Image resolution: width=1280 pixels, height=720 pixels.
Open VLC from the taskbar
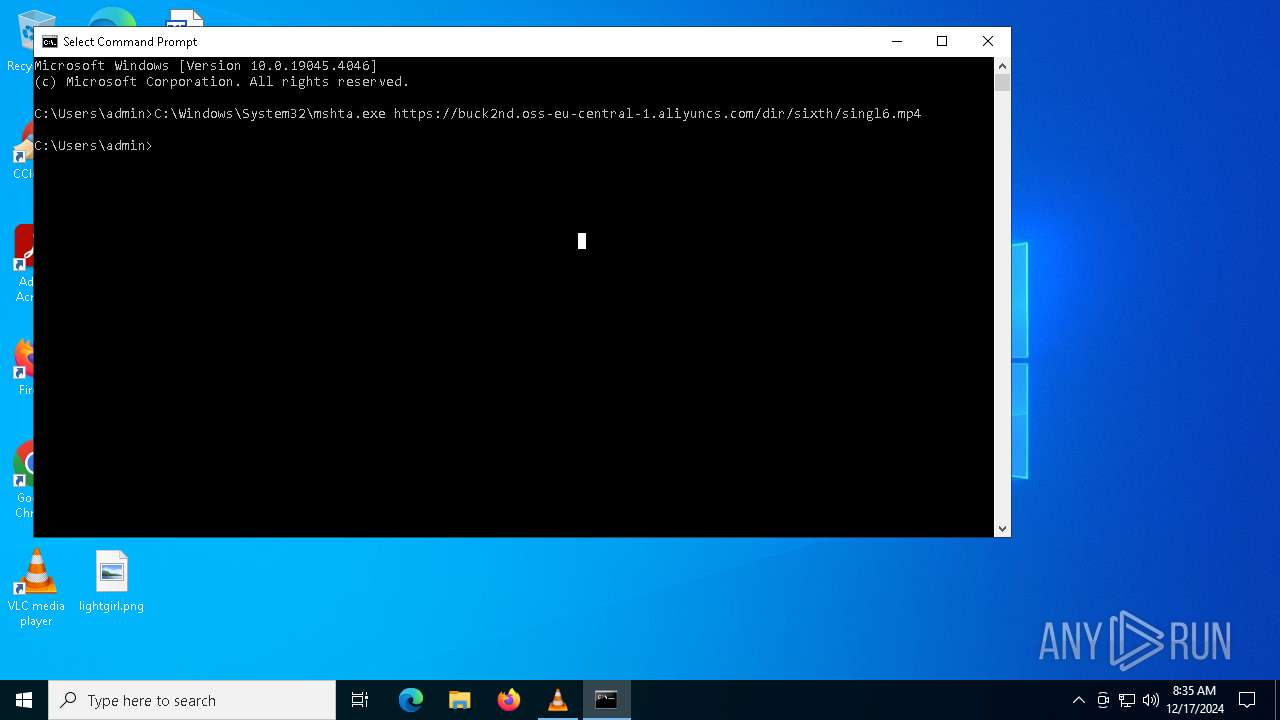558,700
